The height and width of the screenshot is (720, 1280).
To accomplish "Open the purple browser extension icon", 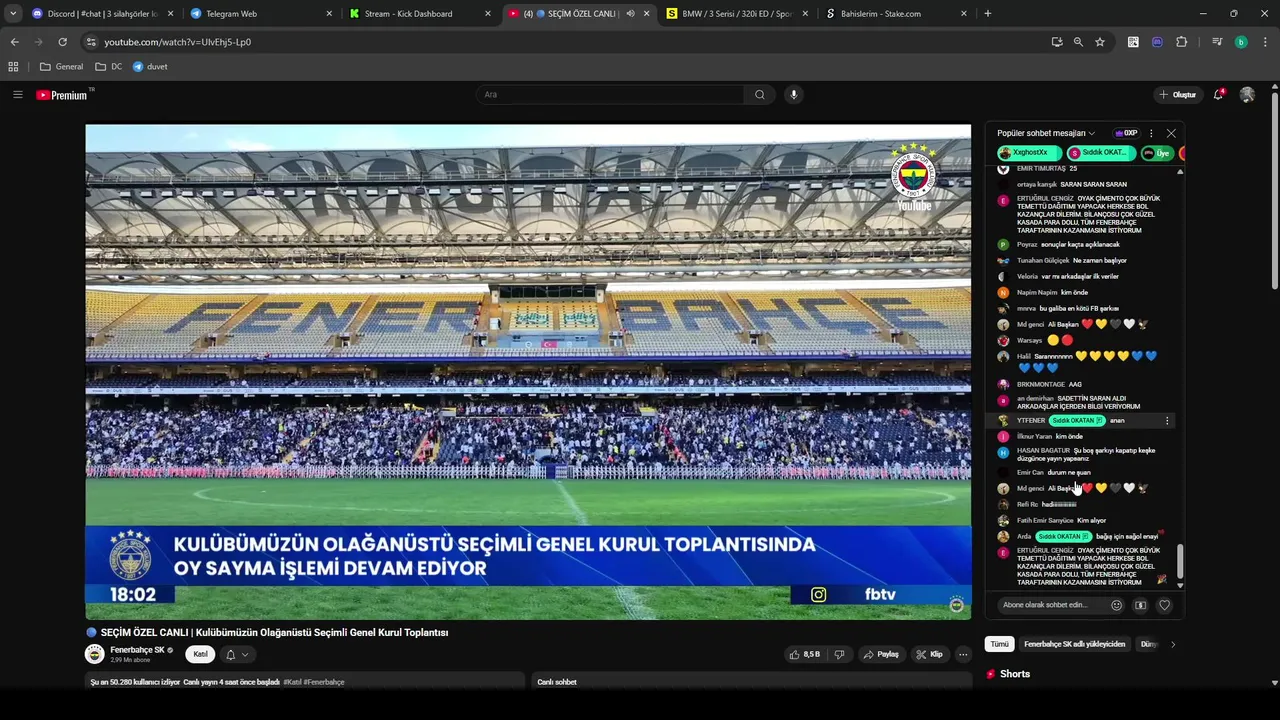I will [1157, 42].
